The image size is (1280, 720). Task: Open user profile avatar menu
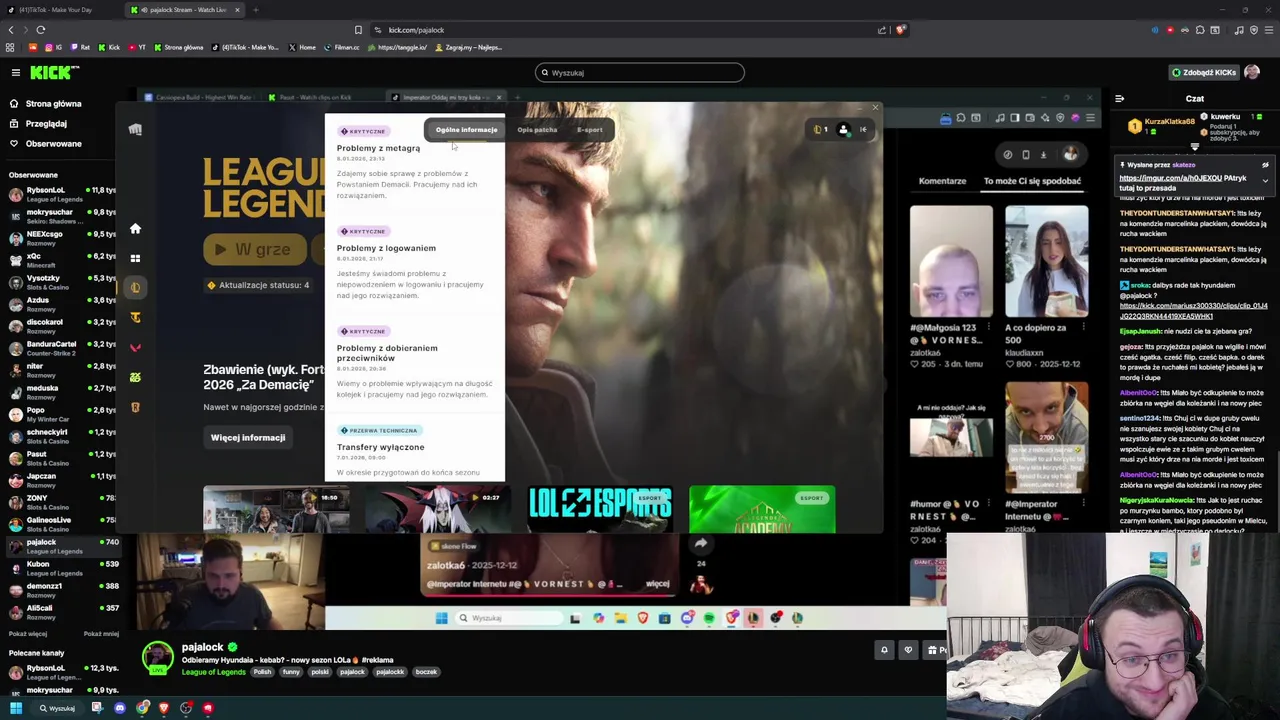[x=1252, y=72]
